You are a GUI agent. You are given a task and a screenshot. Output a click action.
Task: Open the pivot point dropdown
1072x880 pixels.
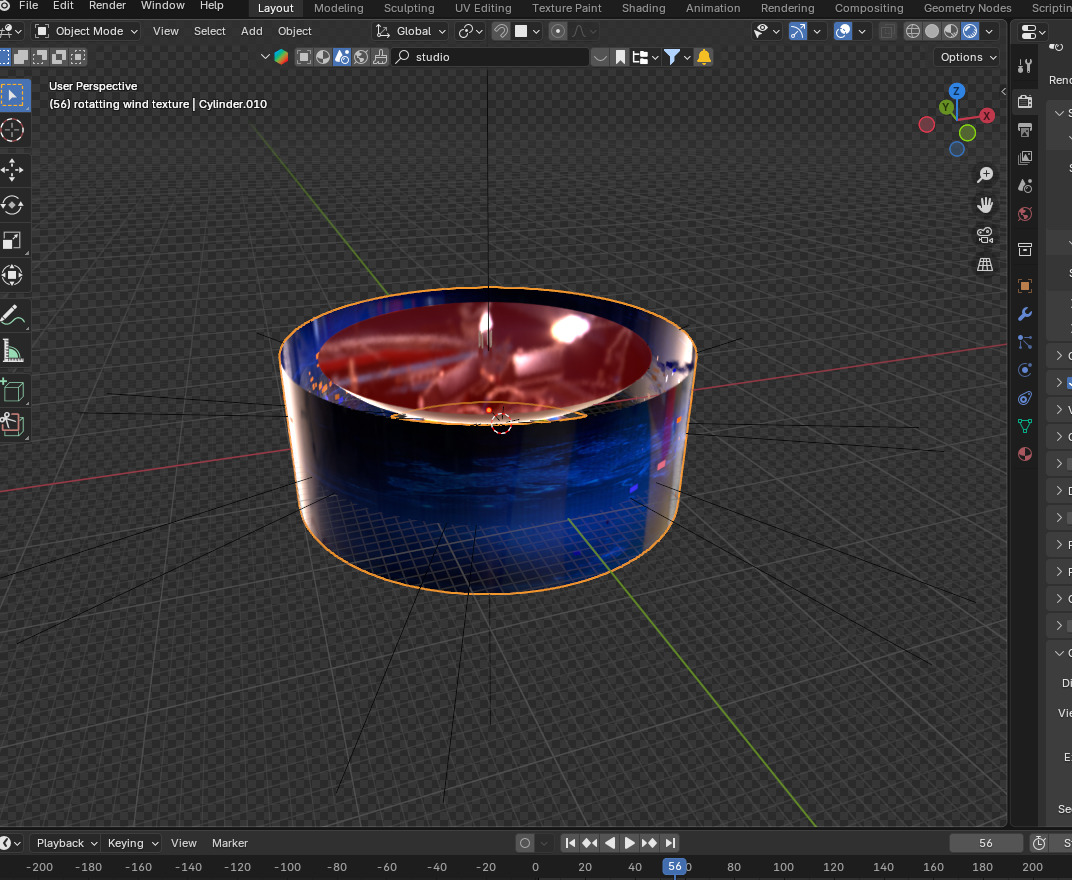click(471, 31)
